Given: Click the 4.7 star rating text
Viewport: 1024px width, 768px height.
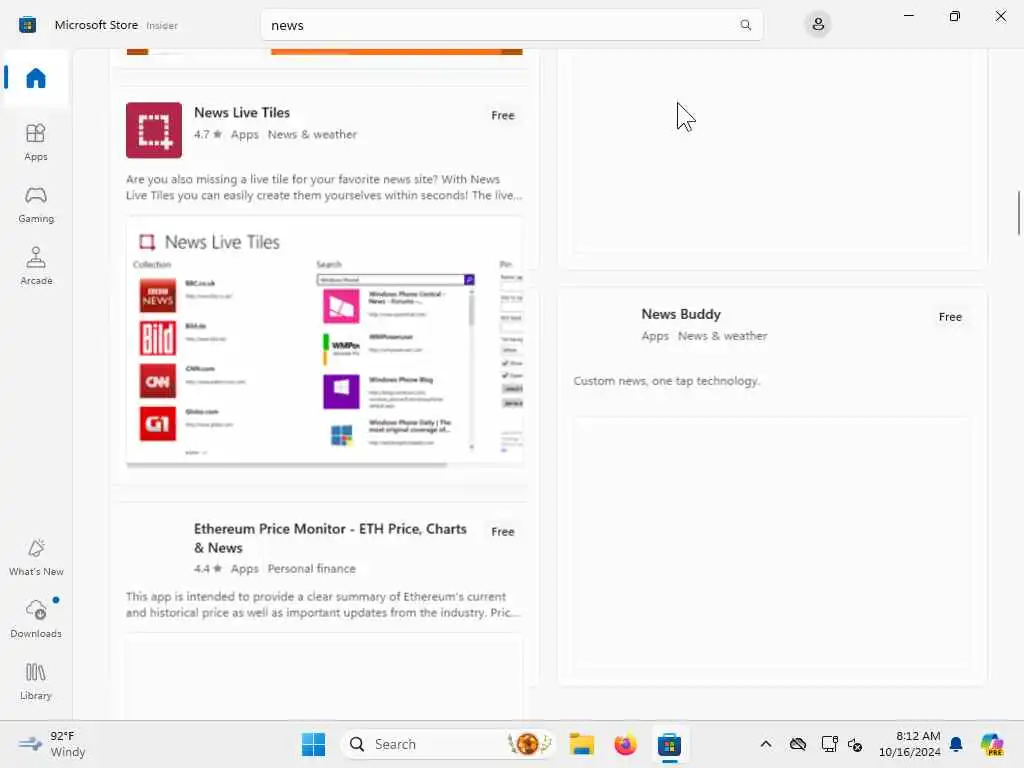Looking at the screenshot, I should pos(208,135).
